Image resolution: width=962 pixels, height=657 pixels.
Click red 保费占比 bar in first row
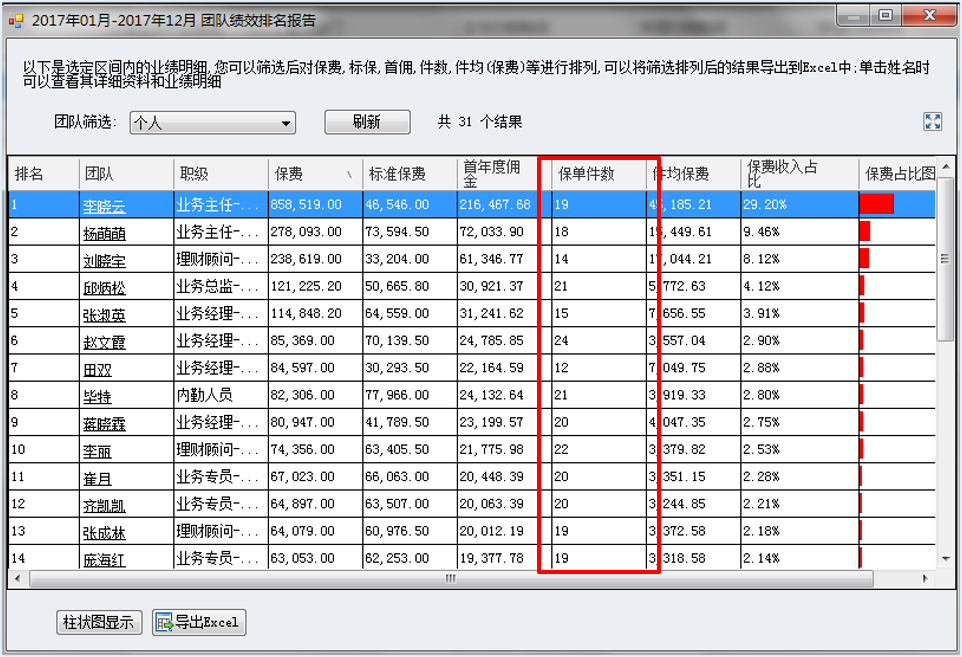tap(876, 204)
